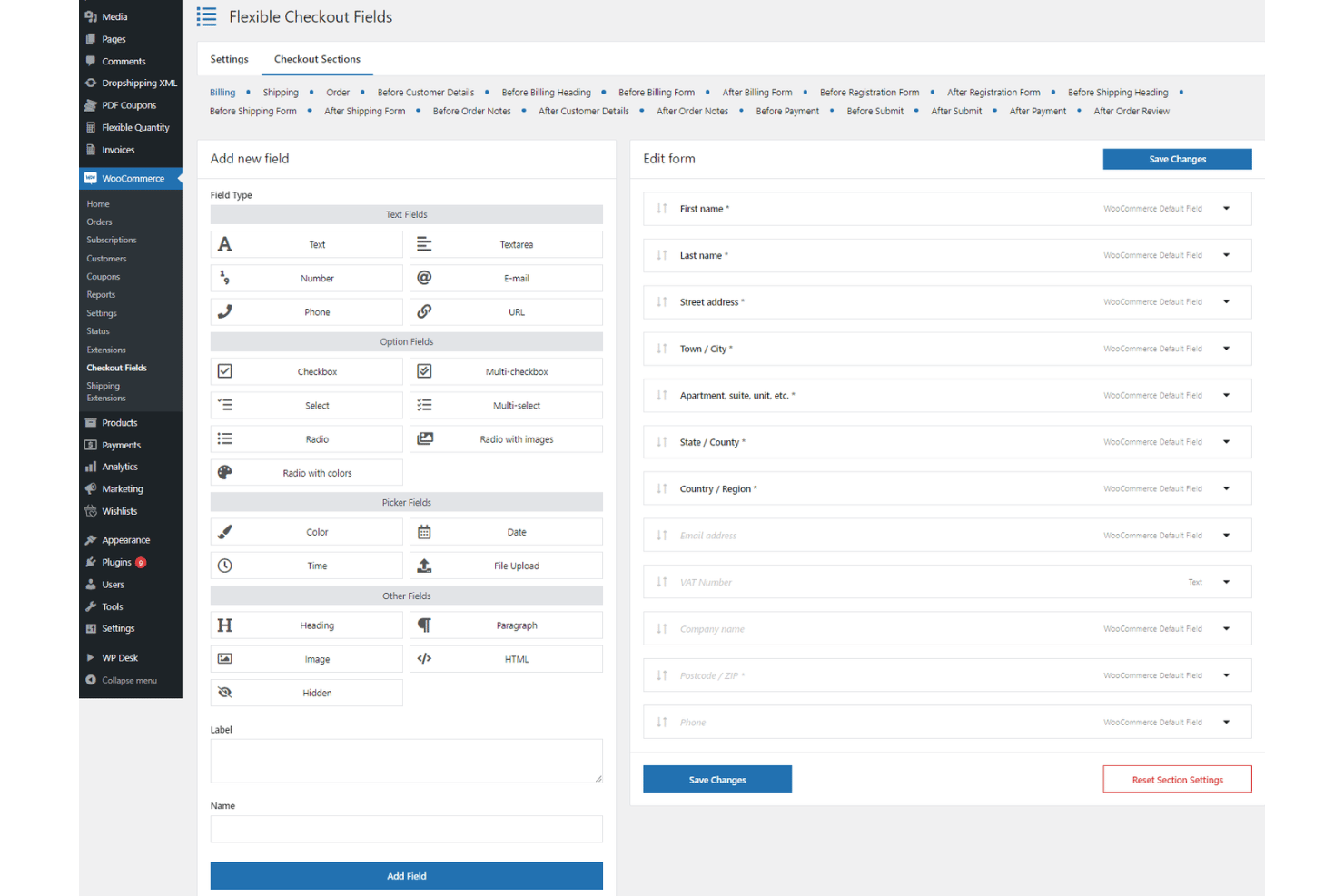Pick the Checkbox field type icon

click(x=225, y=371)
